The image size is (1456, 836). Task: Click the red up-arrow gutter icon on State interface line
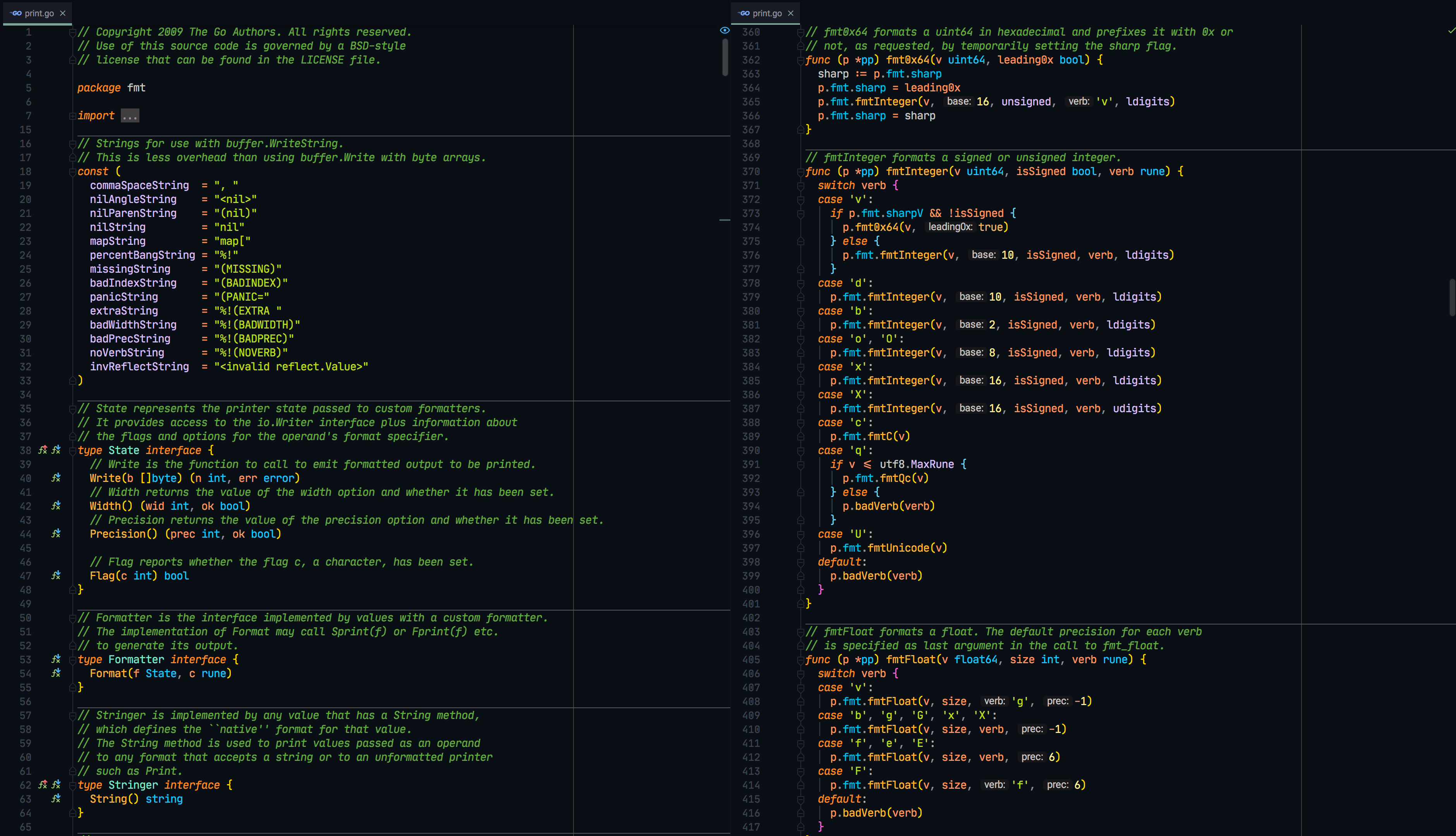[43, 450]
